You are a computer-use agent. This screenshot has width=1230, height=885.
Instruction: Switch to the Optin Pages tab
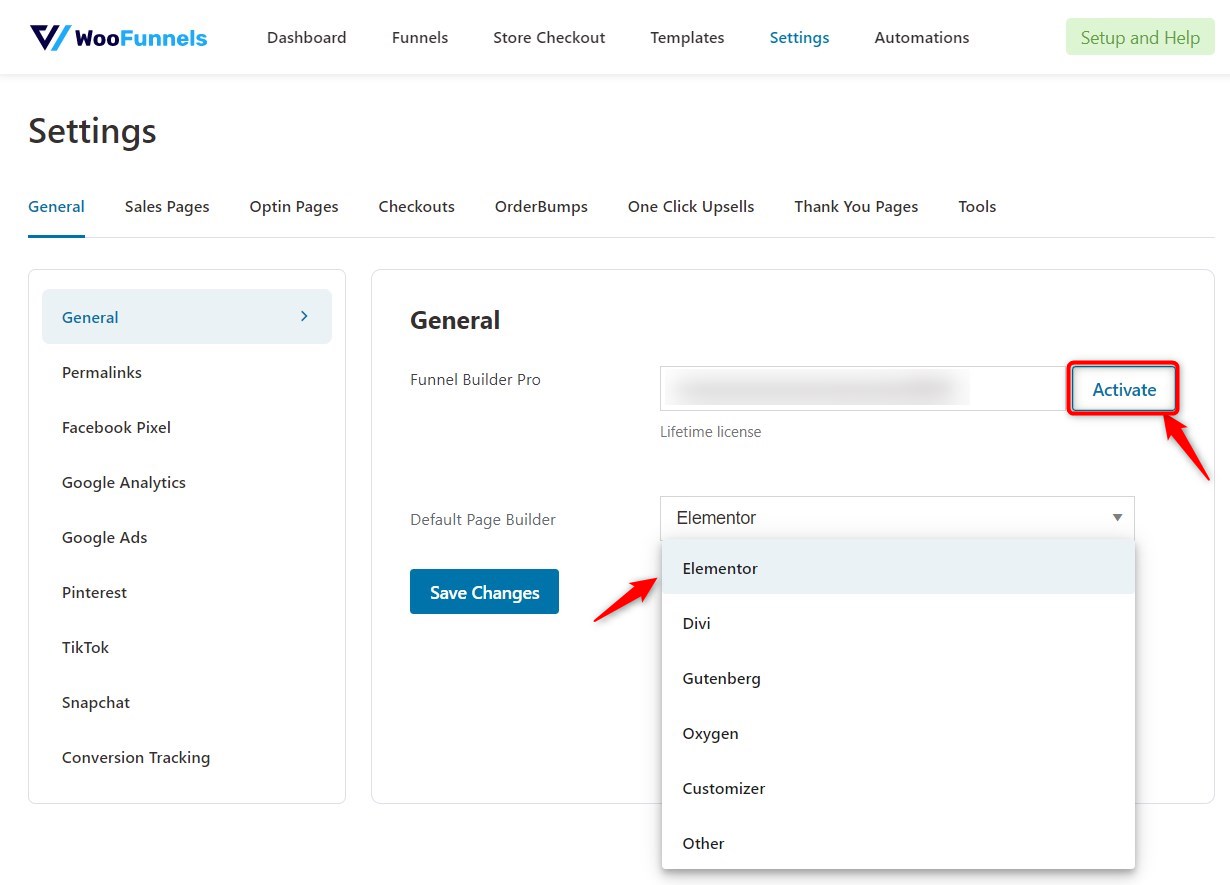point(294,207)
